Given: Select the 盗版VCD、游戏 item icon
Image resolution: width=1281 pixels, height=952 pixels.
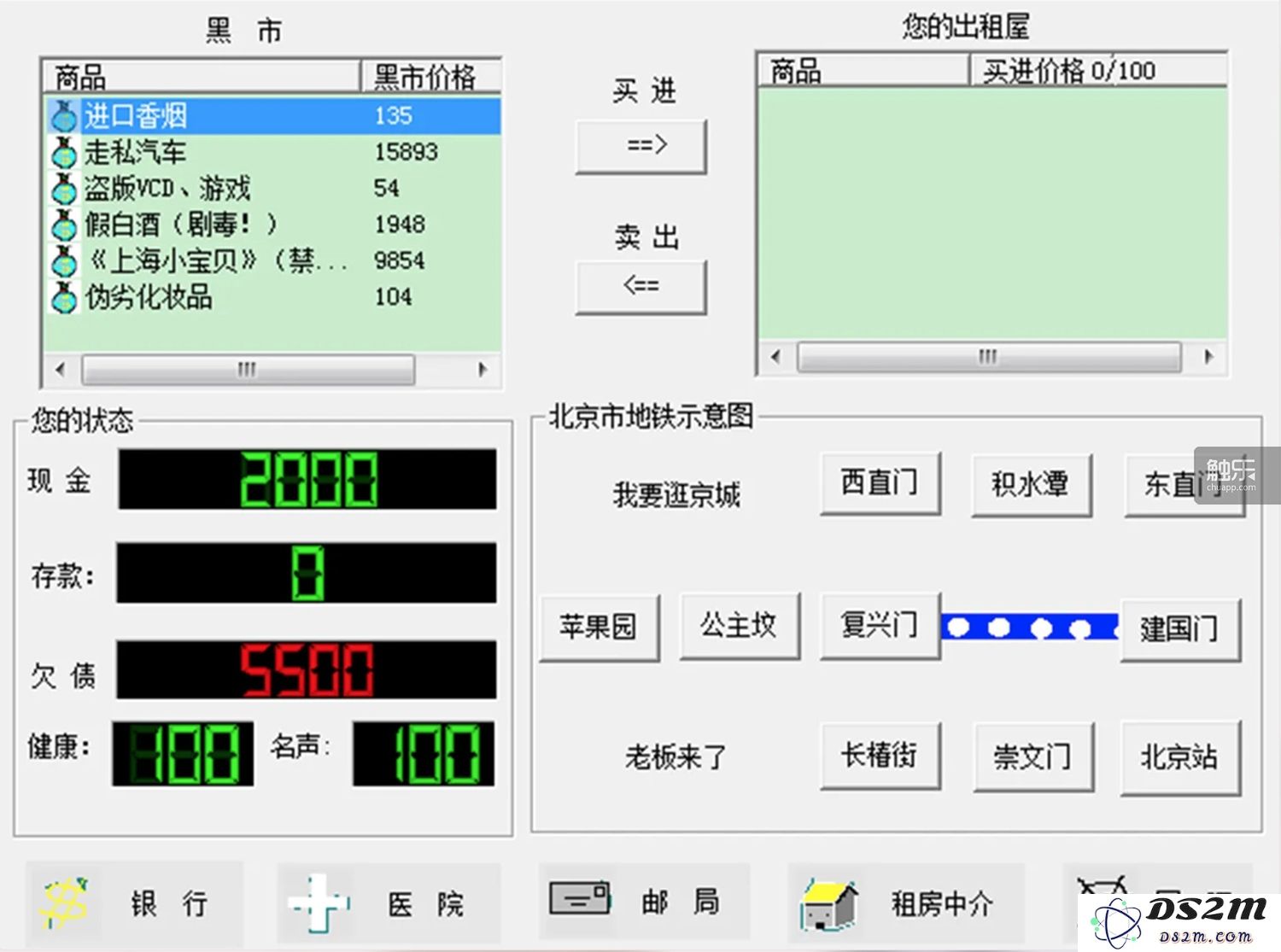Looking at the screenshot, I should click(x=64, y=189).
